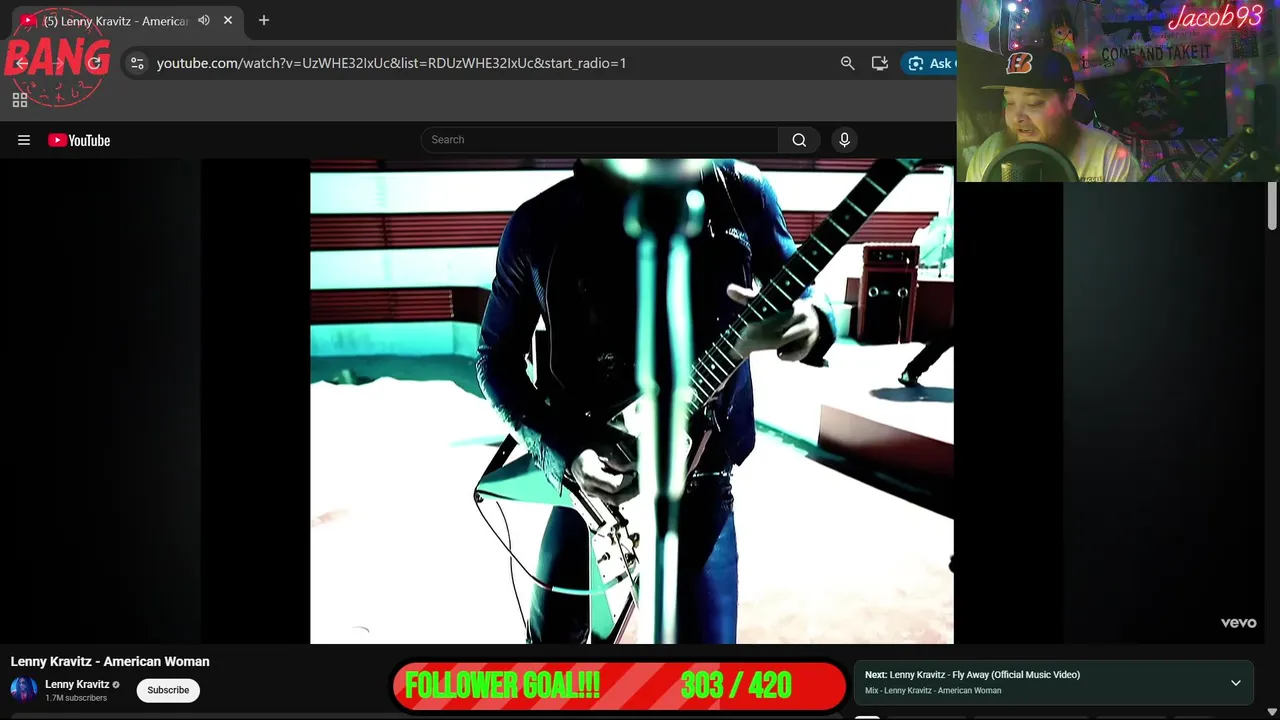Click the YouTube search magnifier button
Image resolution: width=1280 pixels, height=720 pixels.
(799, 140)
